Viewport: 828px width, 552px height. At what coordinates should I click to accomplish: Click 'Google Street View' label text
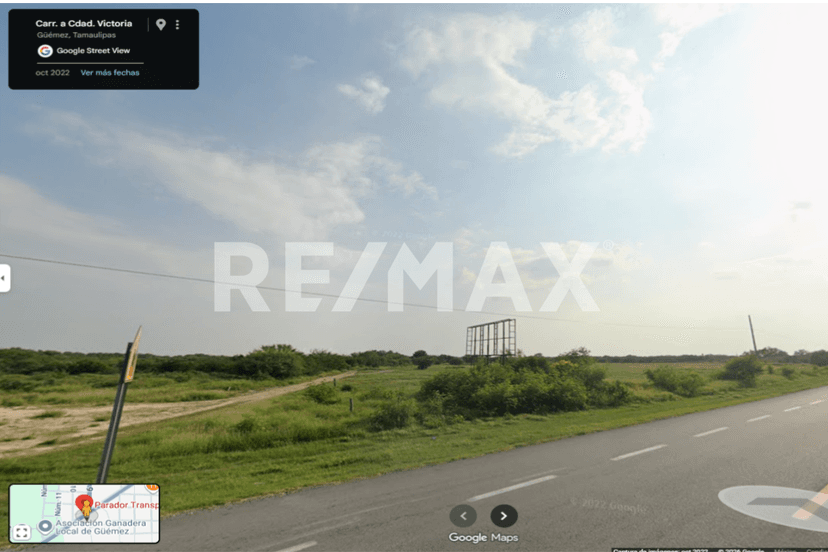pyautogui.click(x=93, y=51)
